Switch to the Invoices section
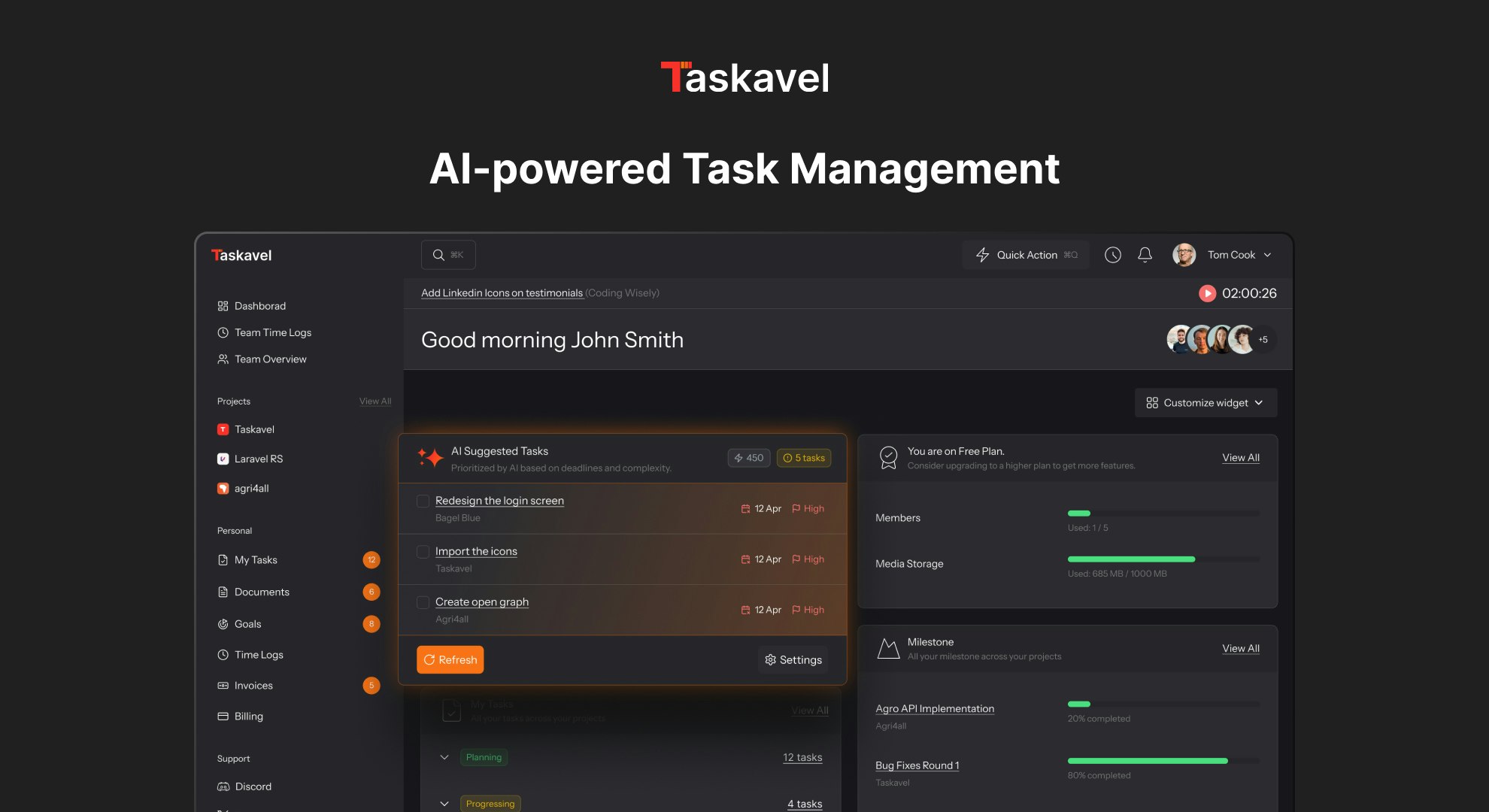The width and height of the screenshot is (1489, 812). click(x=253, y=685)
